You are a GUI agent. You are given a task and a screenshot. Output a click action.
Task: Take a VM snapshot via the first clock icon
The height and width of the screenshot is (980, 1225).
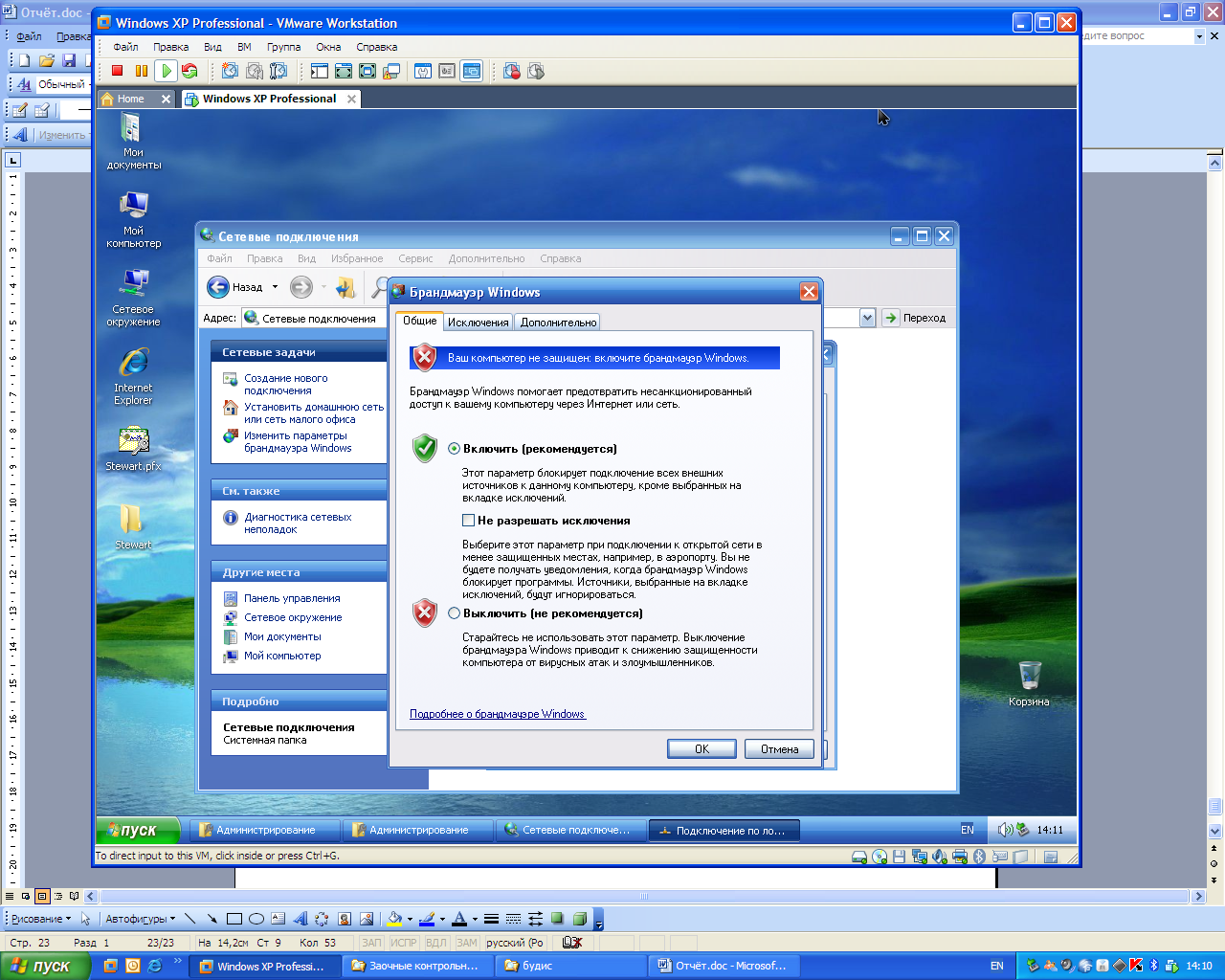coord(230,71)
